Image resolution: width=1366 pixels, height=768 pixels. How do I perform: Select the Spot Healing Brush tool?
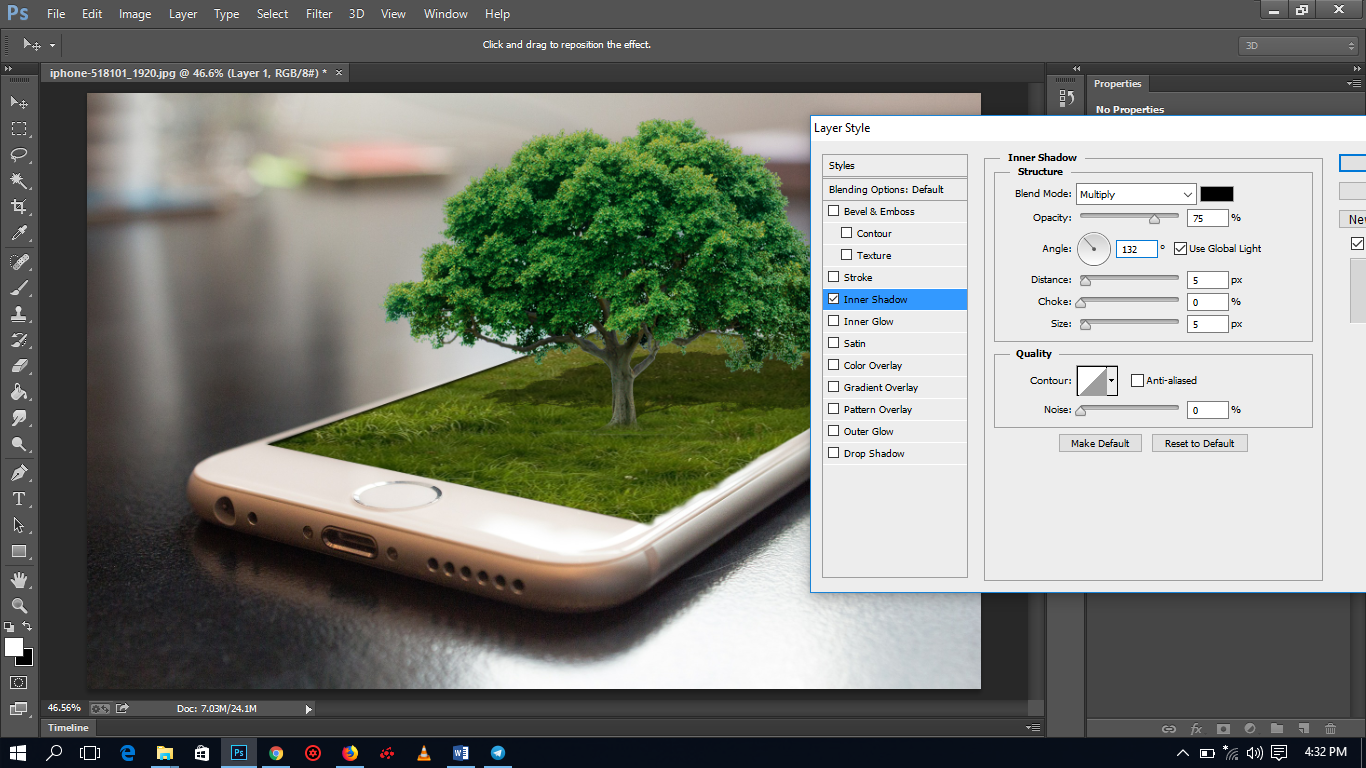pyautogui.click(x=19, y=261)
